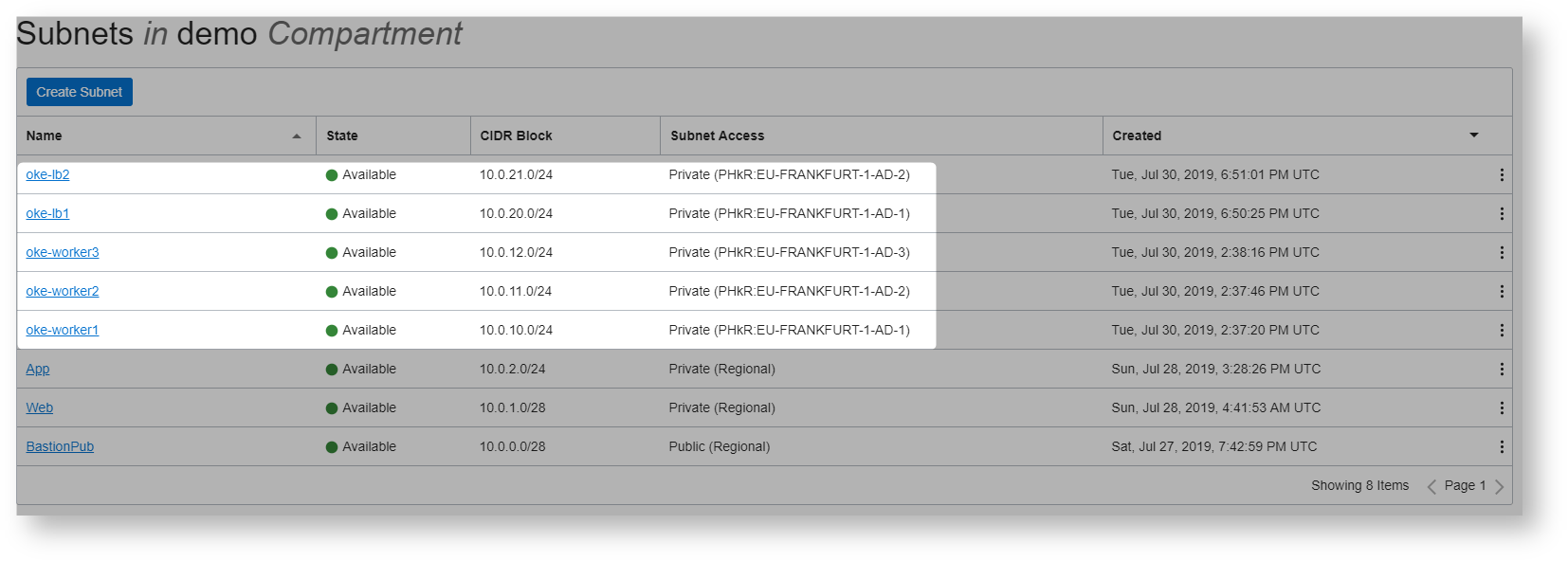Open actions menu for oke-worker2 row
Image resolution: width=1568 pixels, height=561 pixels.
coord(1501,292)
